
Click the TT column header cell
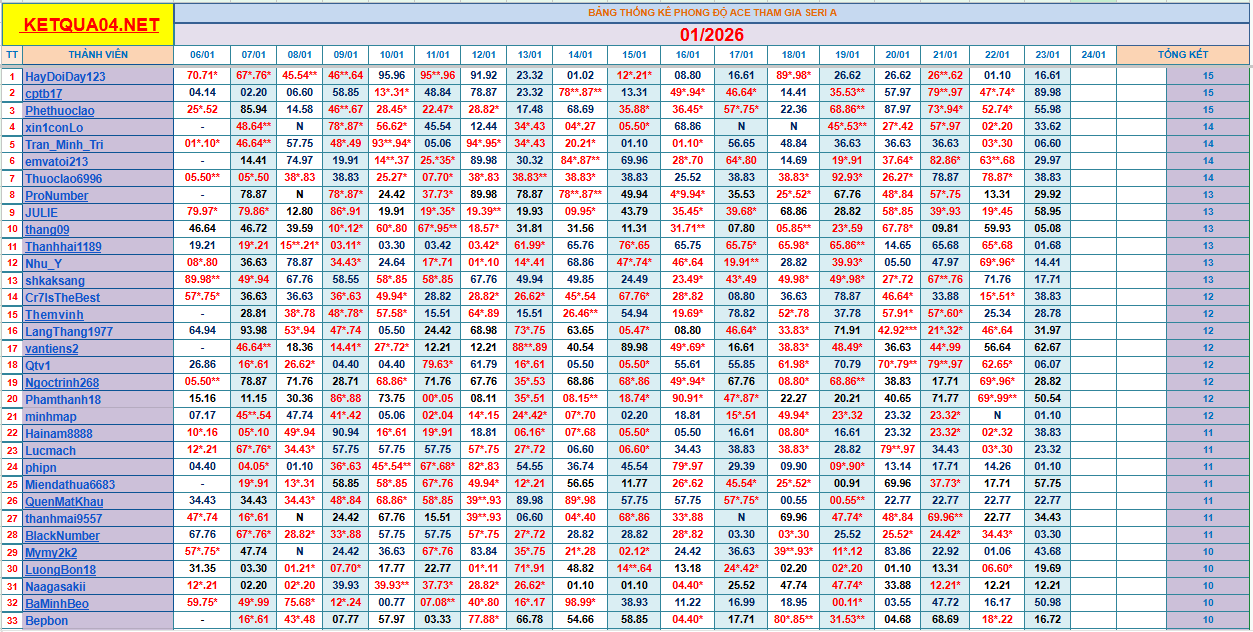[x=12, y=55]
